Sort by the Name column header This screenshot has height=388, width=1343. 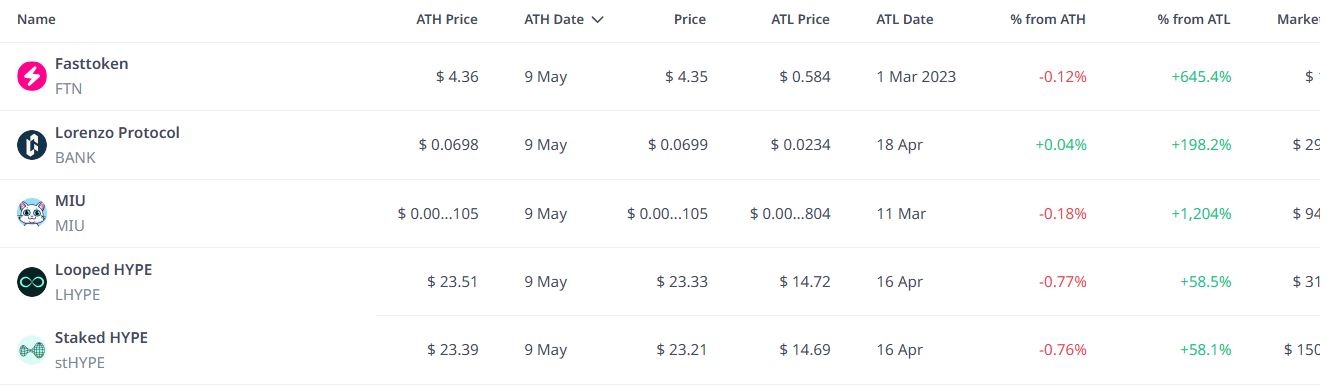36,19
